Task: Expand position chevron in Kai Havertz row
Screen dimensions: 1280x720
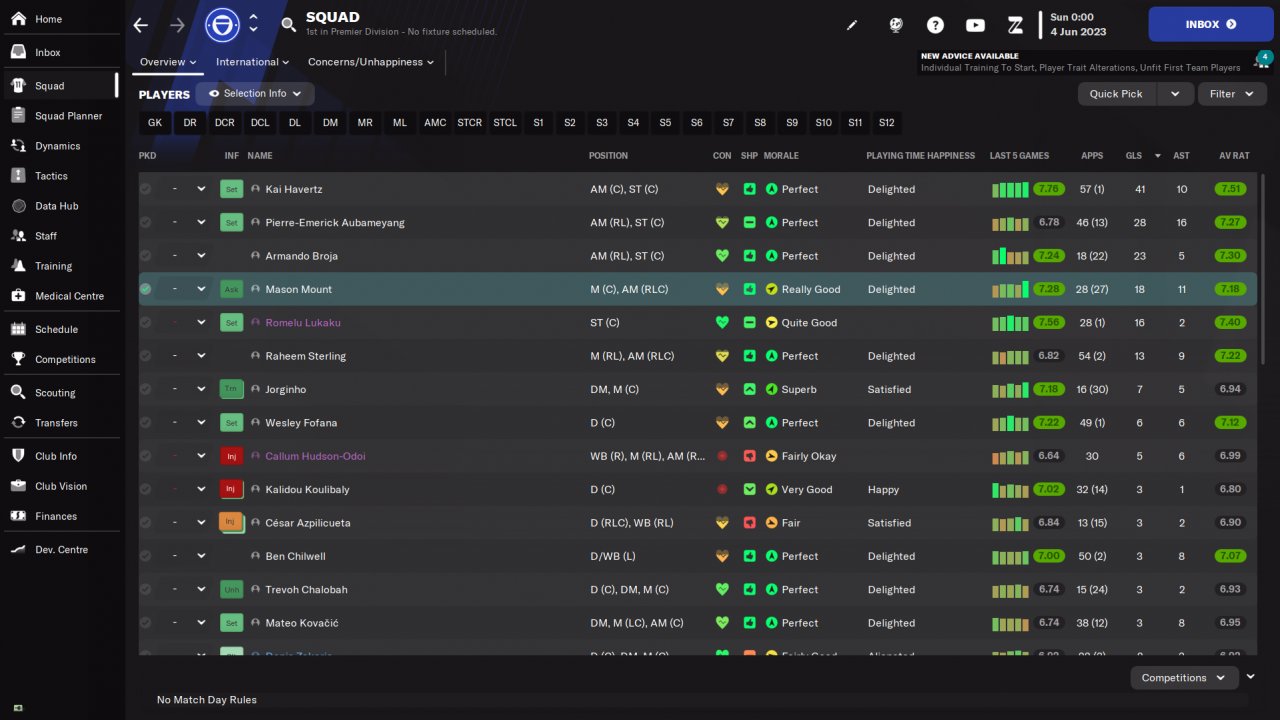Action: click(201, 189)
